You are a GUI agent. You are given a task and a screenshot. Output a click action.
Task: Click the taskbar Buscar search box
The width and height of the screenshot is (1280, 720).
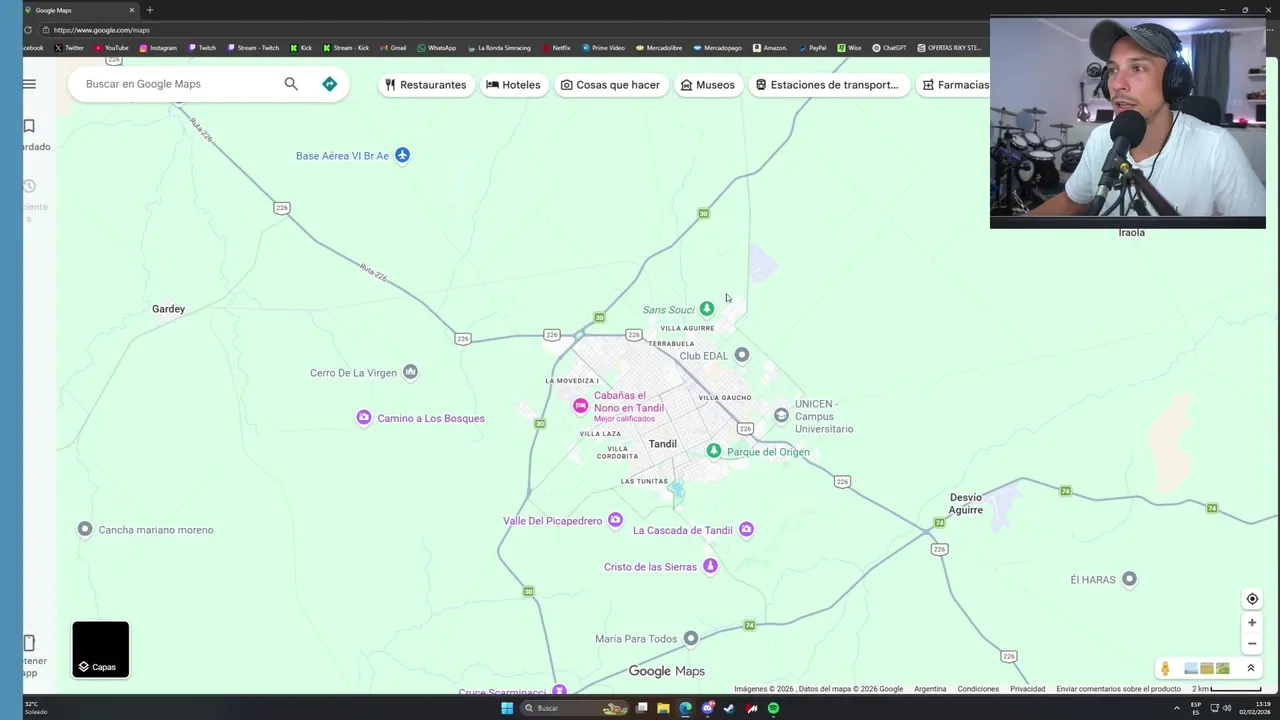[575, 708]
